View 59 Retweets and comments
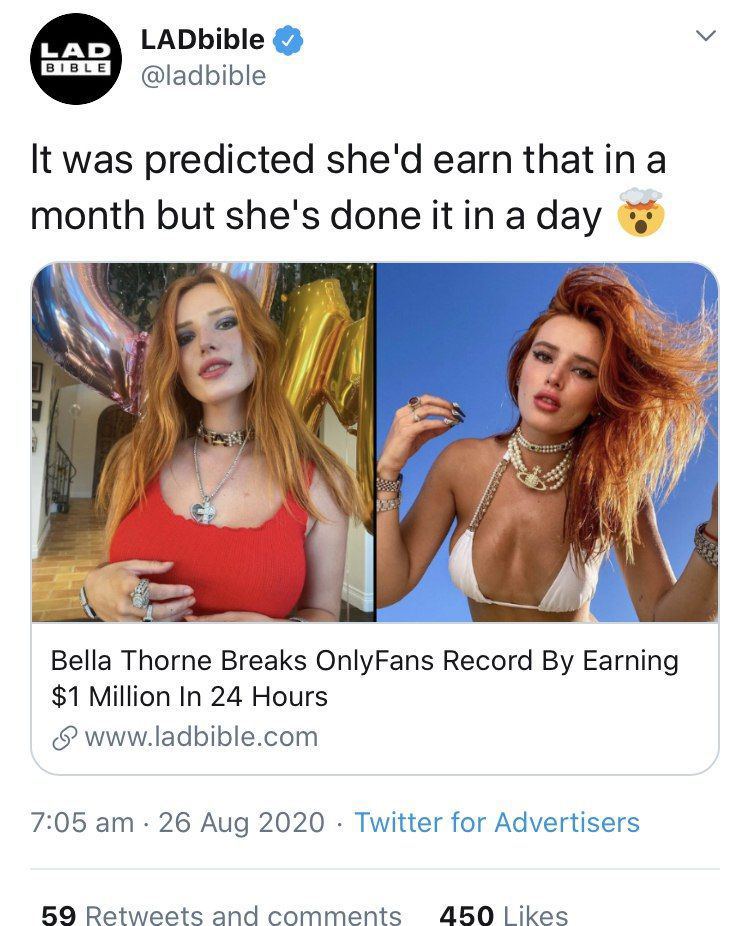Screen dimensions: 750x926 click(221, 915)
